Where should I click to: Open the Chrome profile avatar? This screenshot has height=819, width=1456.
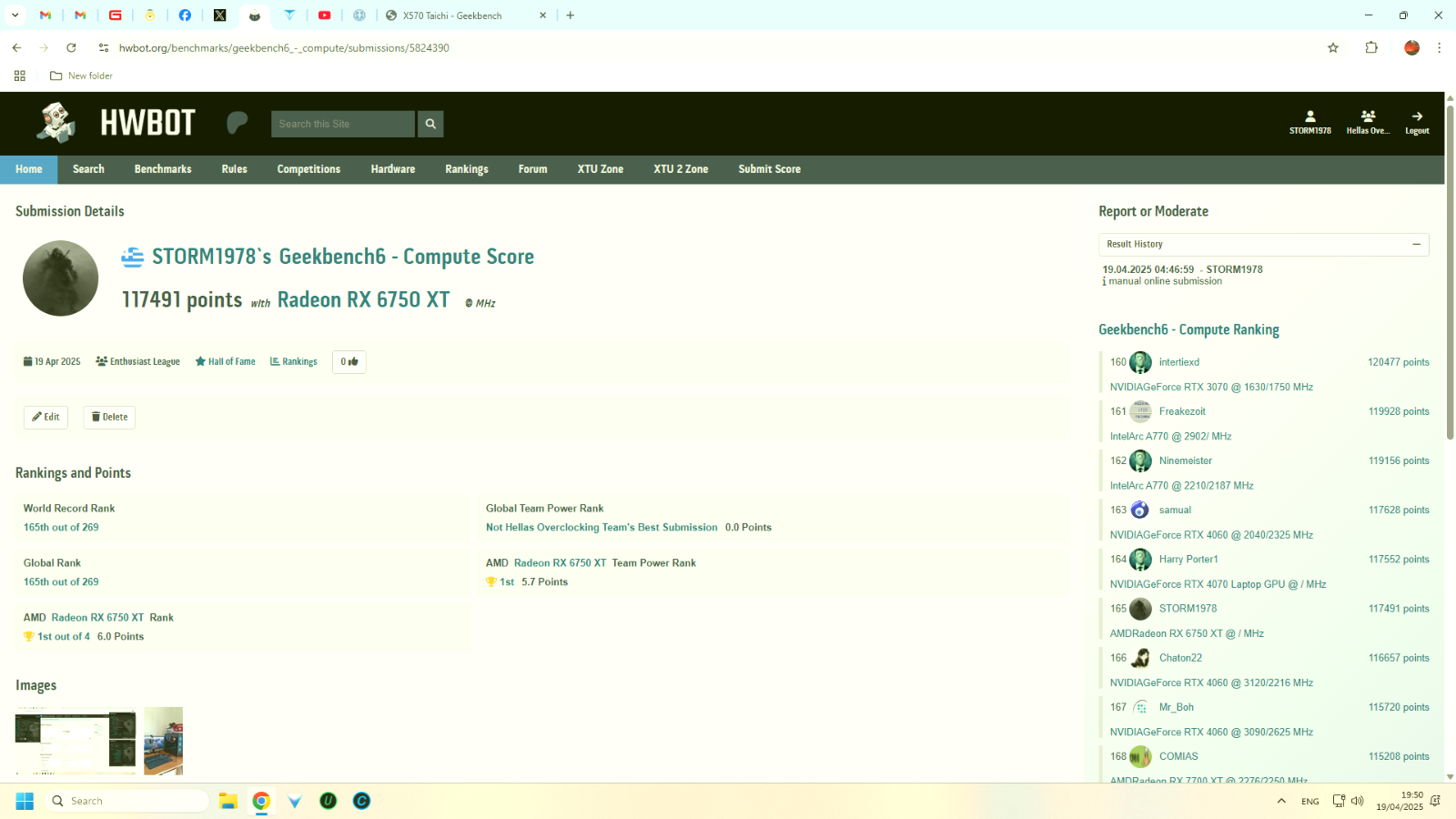pos(1411,48)
